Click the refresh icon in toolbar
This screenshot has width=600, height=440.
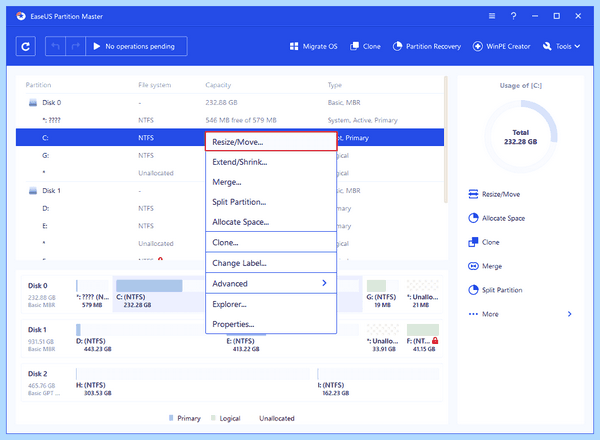[26, 46]
